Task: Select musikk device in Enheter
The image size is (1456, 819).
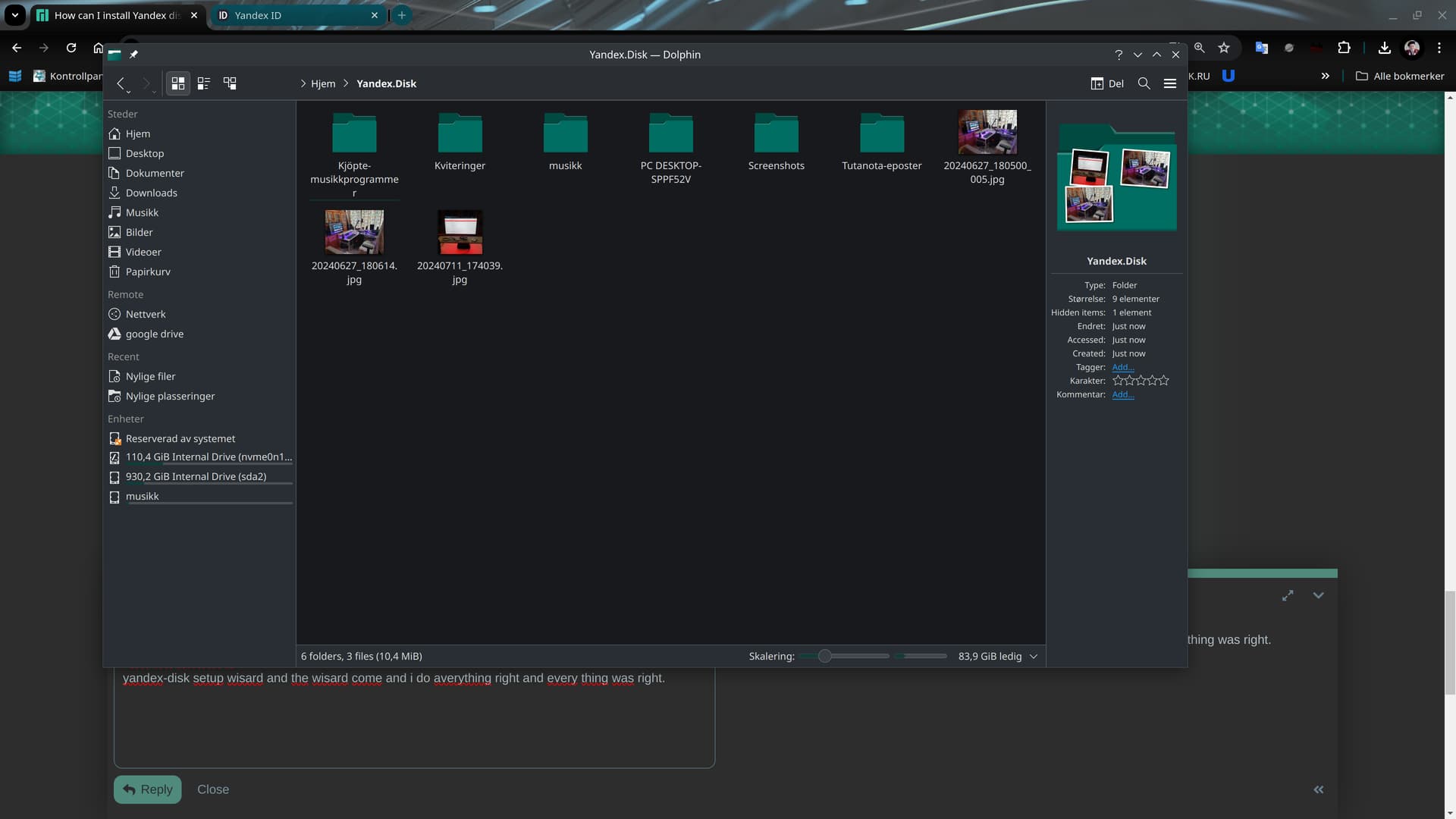Action: pos(199,497)
